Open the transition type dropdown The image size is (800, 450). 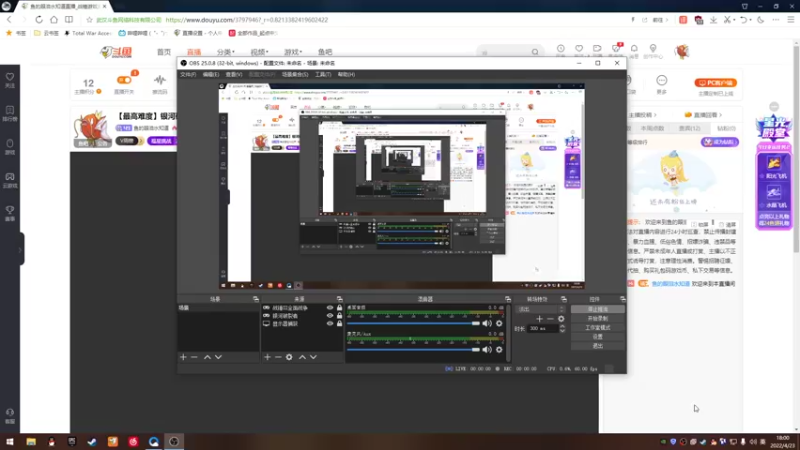point(541,309)
